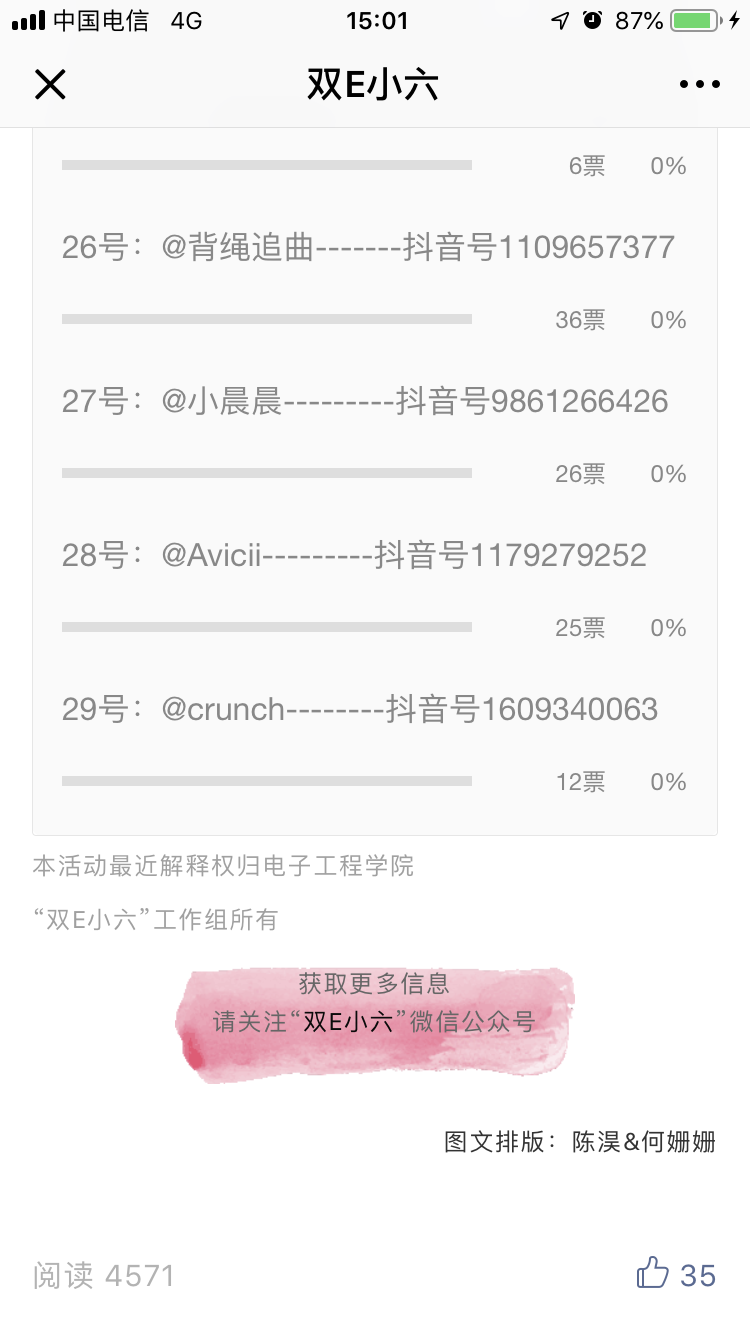Tap the 双E小六 page title
Image resolution: width=750 pixels, height=1334 pixels.
click(x=373, y=86)
